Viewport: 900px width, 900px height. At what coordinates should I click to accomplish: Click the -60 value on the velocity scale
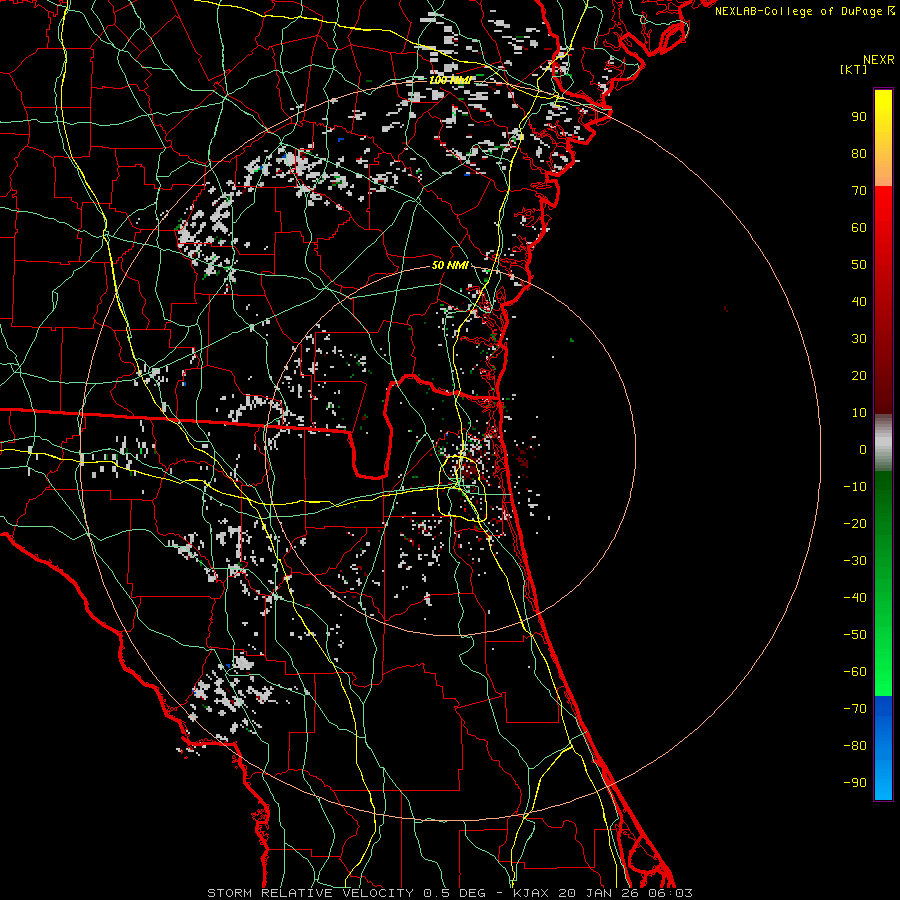855,672
